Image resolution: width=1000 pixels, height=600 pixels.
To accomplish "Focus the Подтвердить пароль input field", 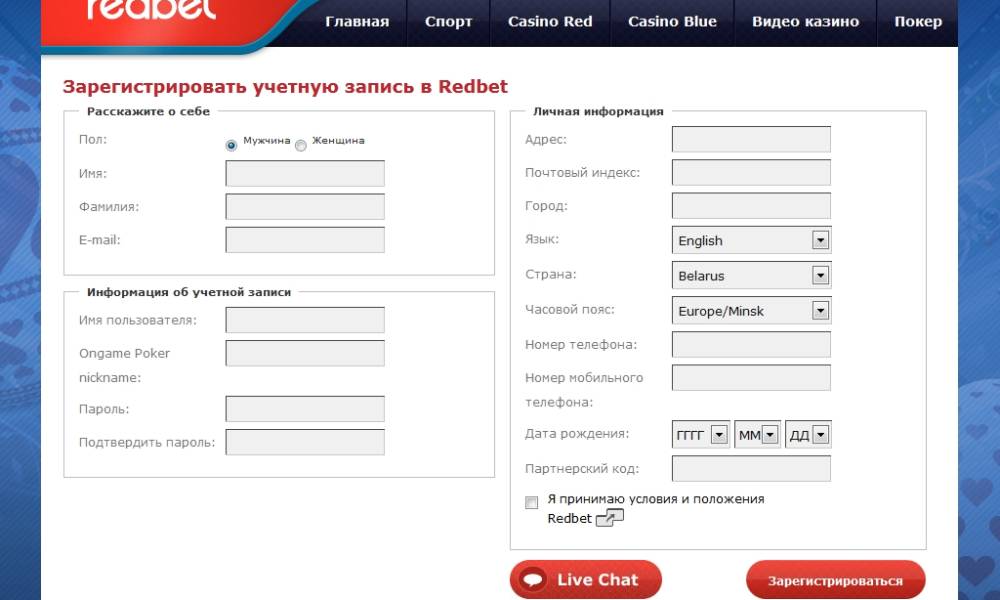I will click(305, 442).
